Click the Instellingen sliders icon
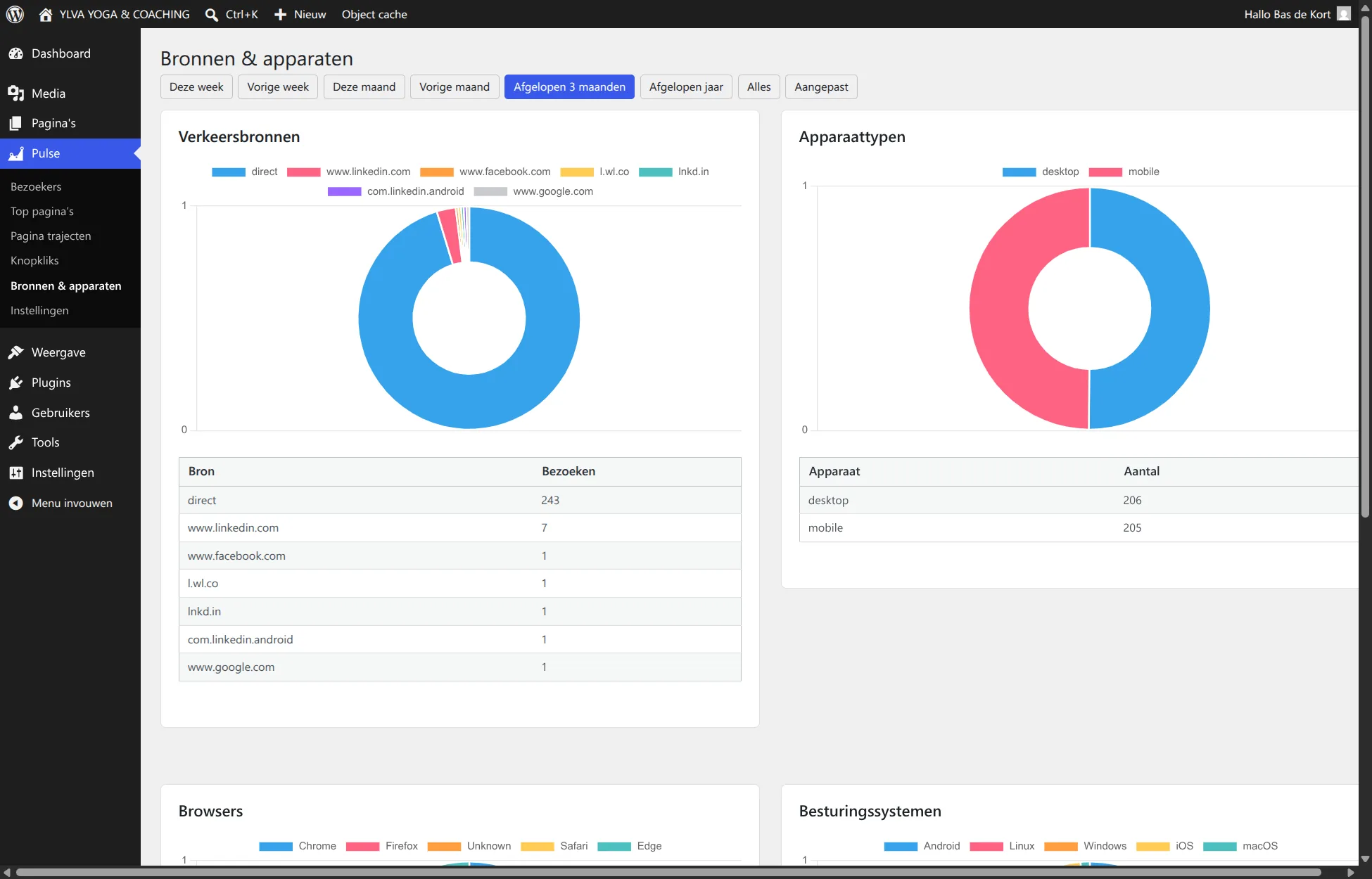This screenshot has width=1372, height=879. click(15, 473)
